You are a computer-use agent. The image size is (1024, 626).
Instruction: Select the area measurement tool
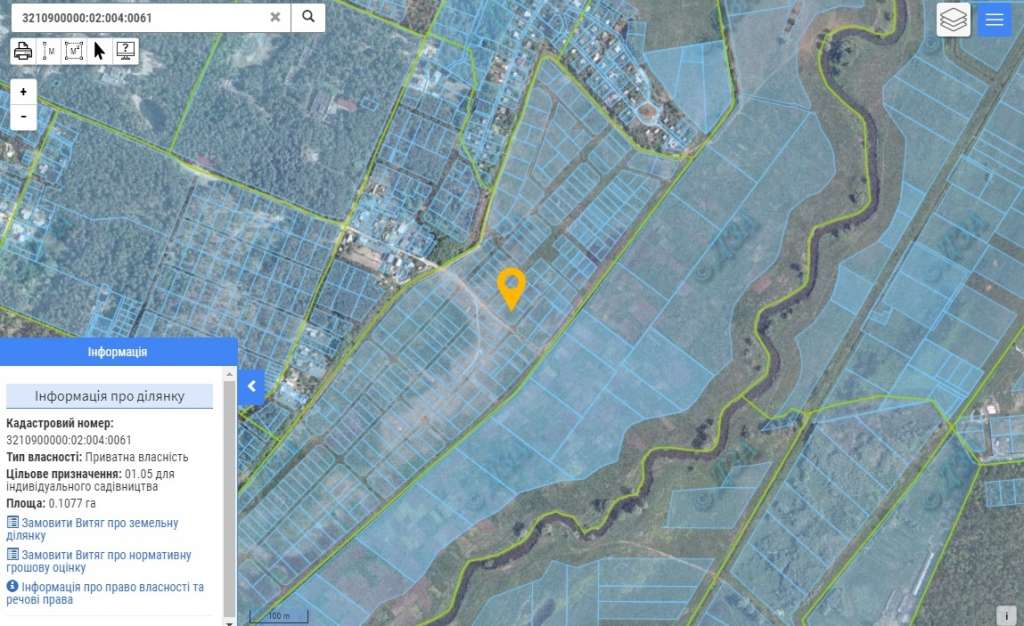[74, 51]
